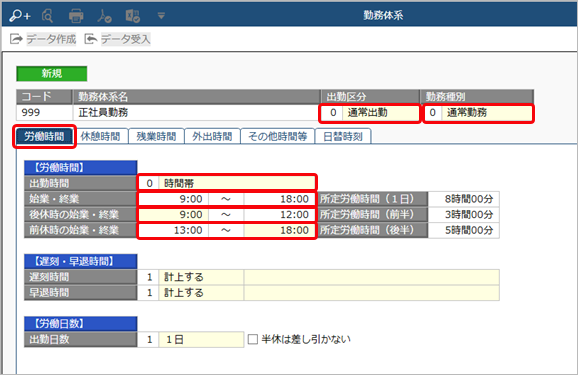Click 始業・終業 start time 9:00
578x375 pixels.
click(x=173, y=199)
